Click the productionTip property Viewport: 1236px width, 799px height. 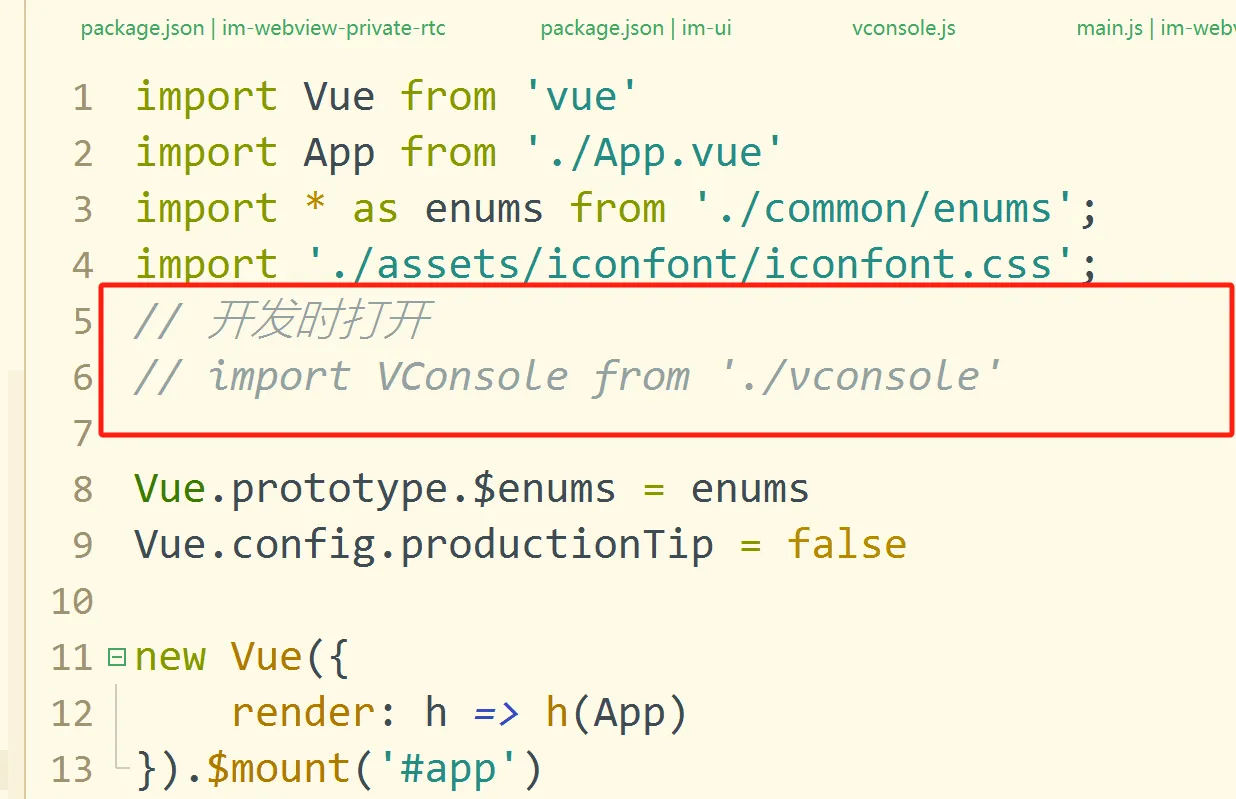[x=557, y=545]
